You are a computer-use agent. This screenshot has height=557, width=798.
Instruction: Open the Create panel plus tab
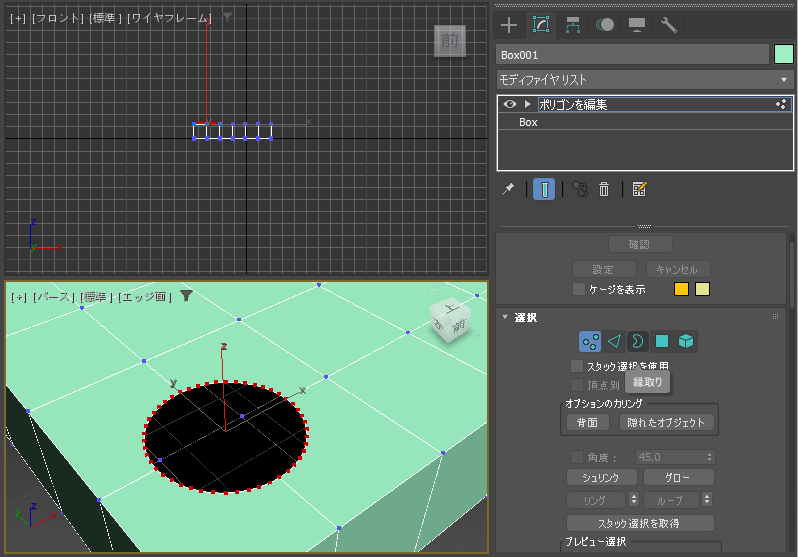click(509, 24)
